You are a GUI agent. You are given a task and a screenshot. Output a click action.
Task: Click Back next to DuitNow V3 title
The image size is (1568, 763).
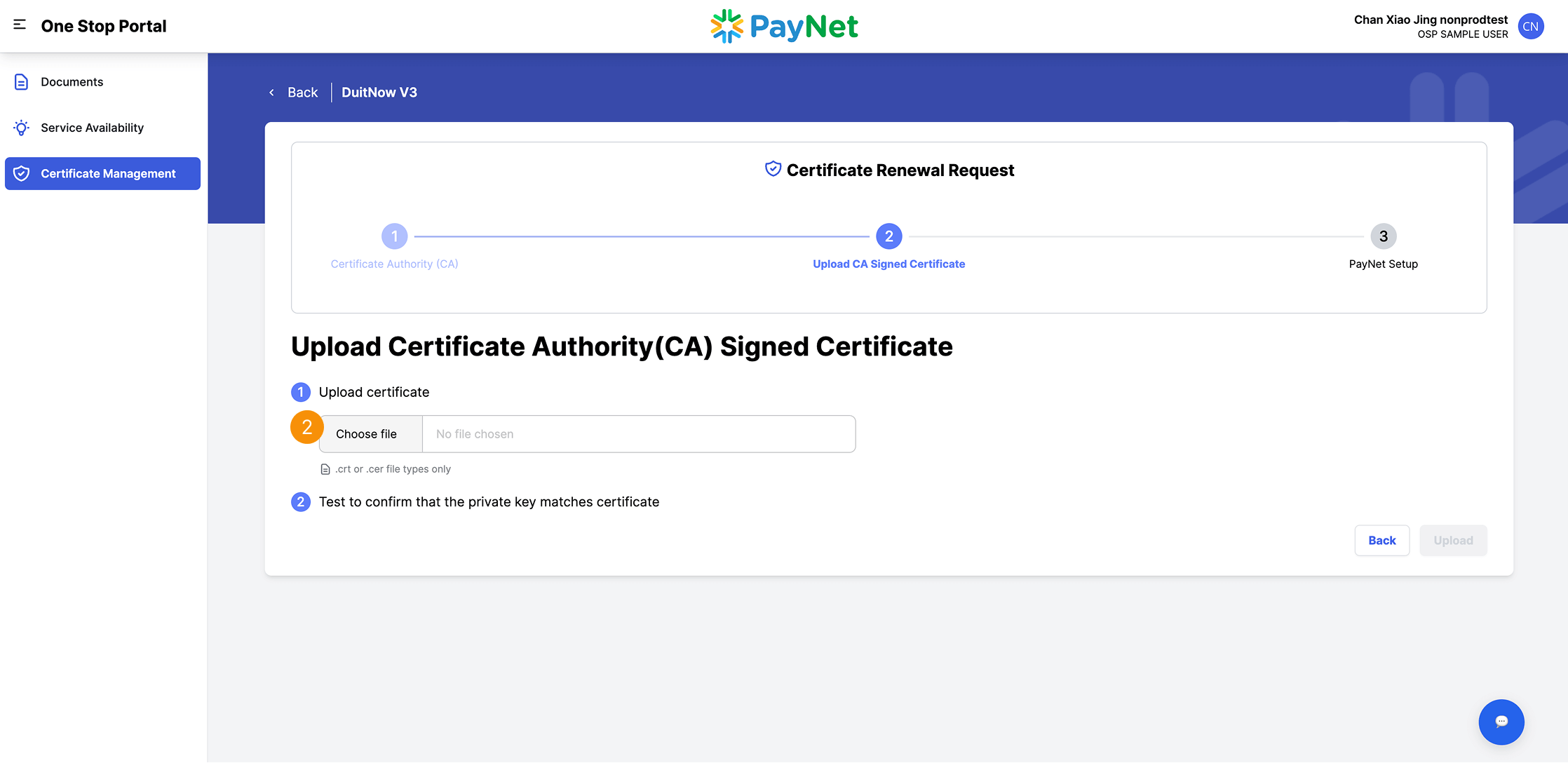click(x=302, y=92)
